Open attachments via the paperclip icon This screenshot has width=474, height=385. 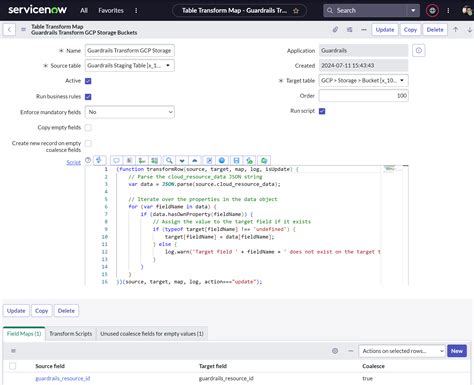tap(335, 30)
